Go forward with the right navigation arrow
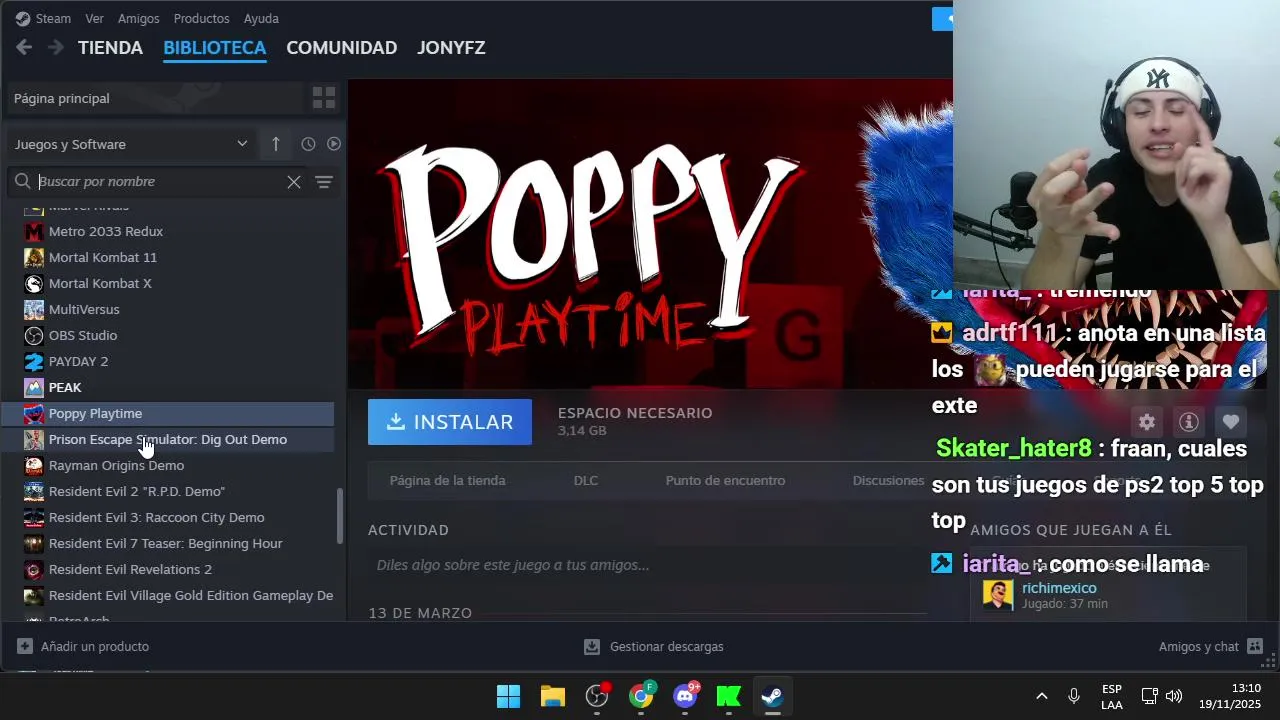The height and width of the screenshot is (720, 1280). [56, 47]
